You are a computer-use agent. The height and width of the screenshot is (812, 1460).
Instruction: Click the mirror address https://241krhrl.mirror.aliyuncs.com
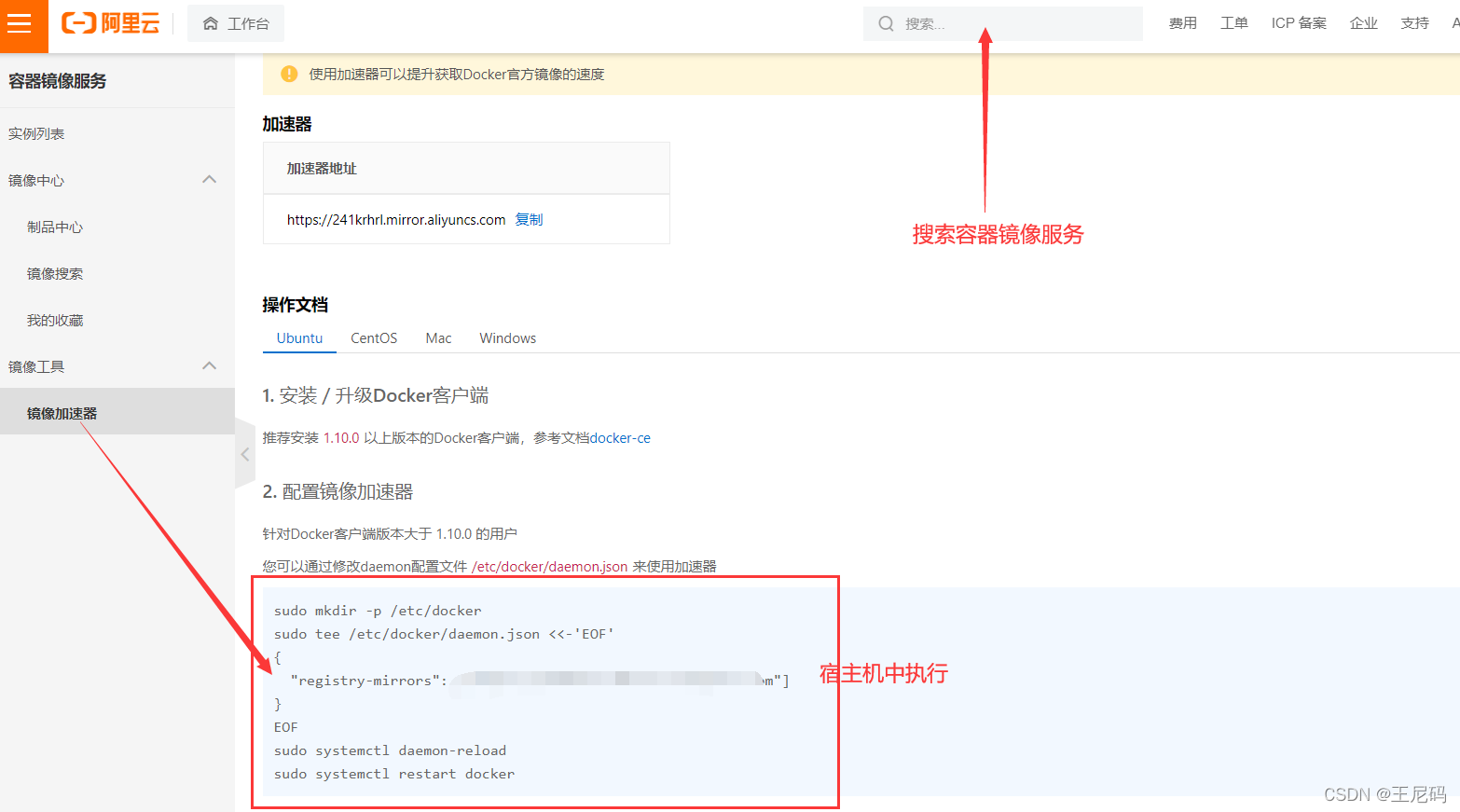tap(396, 219)
